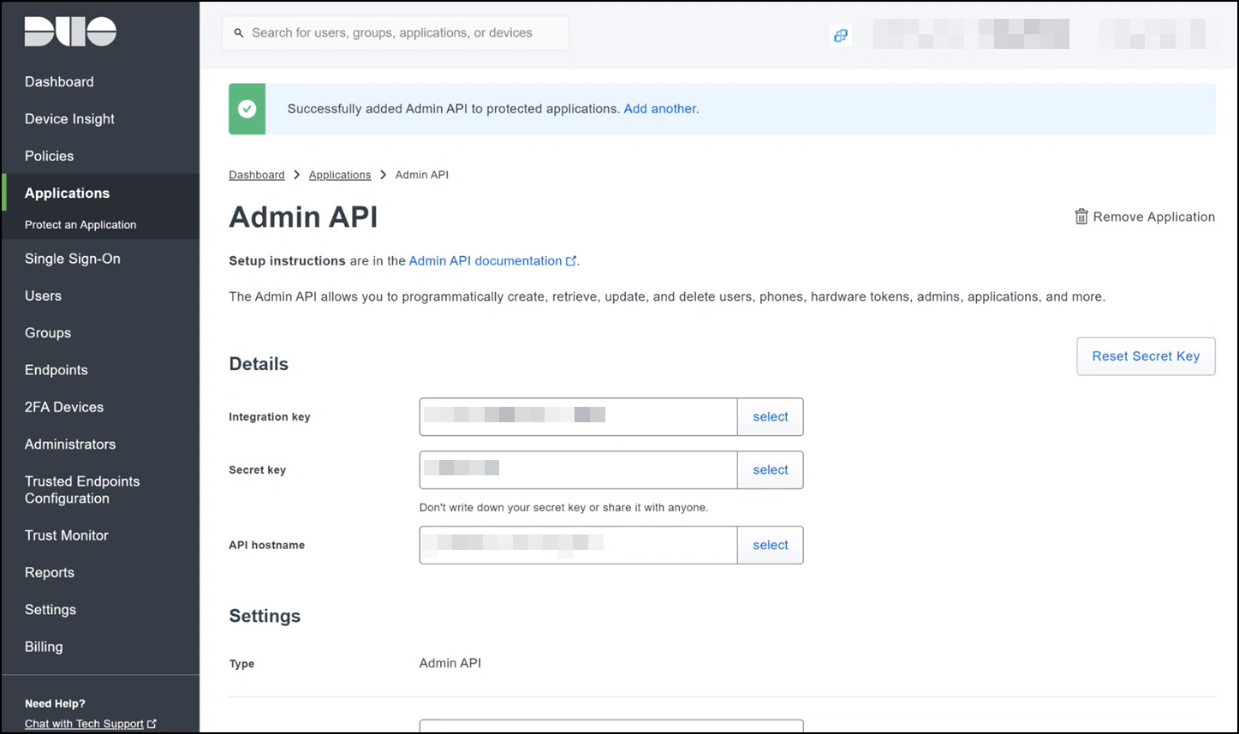Open Device Insight in sidebar
This screenshot has width=1239, height=734.
coord(70,119)
